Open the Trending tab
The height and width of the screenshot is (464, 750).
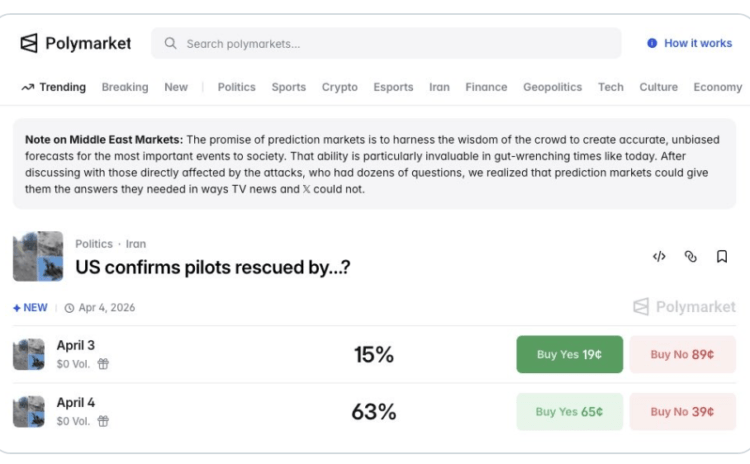54,87
